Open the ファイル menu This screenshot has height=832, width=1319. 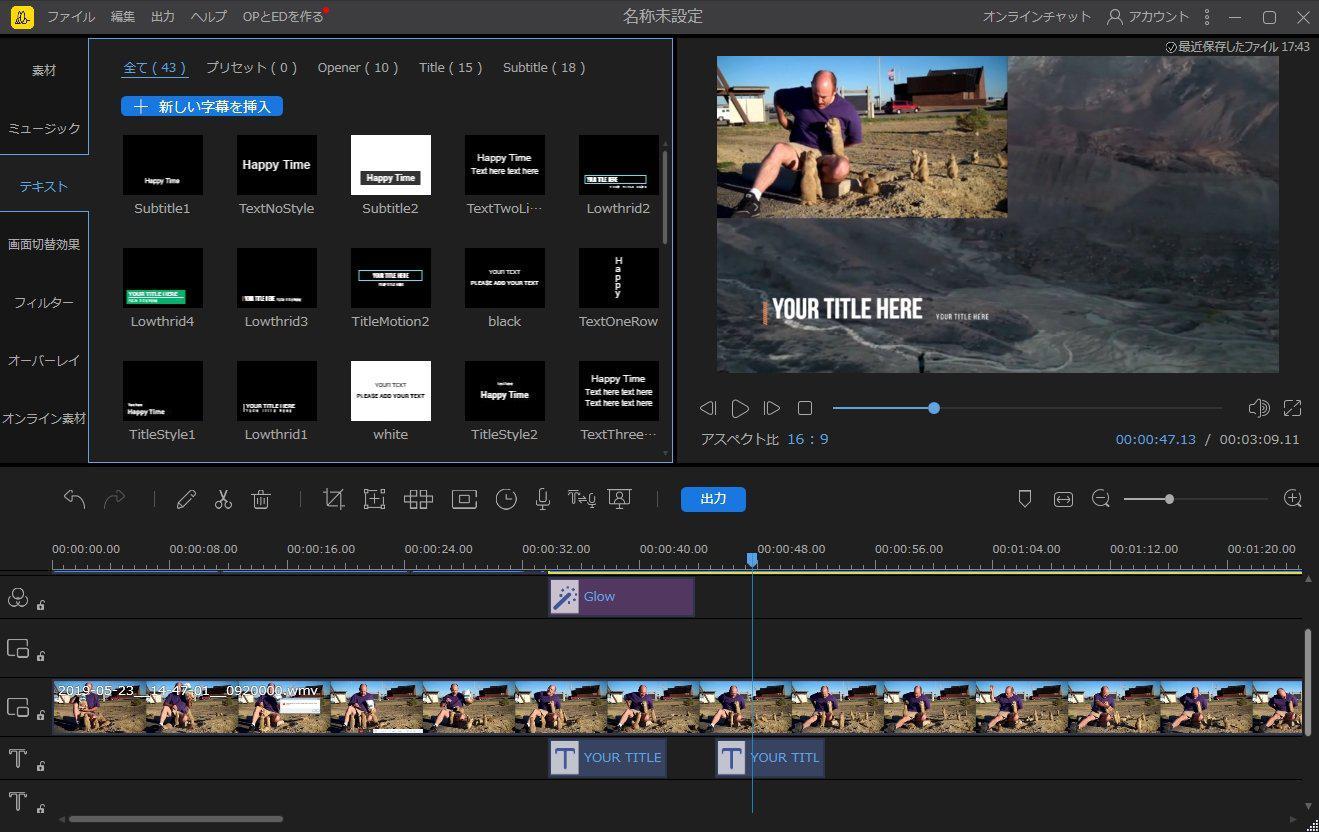(x=71, y=17)
